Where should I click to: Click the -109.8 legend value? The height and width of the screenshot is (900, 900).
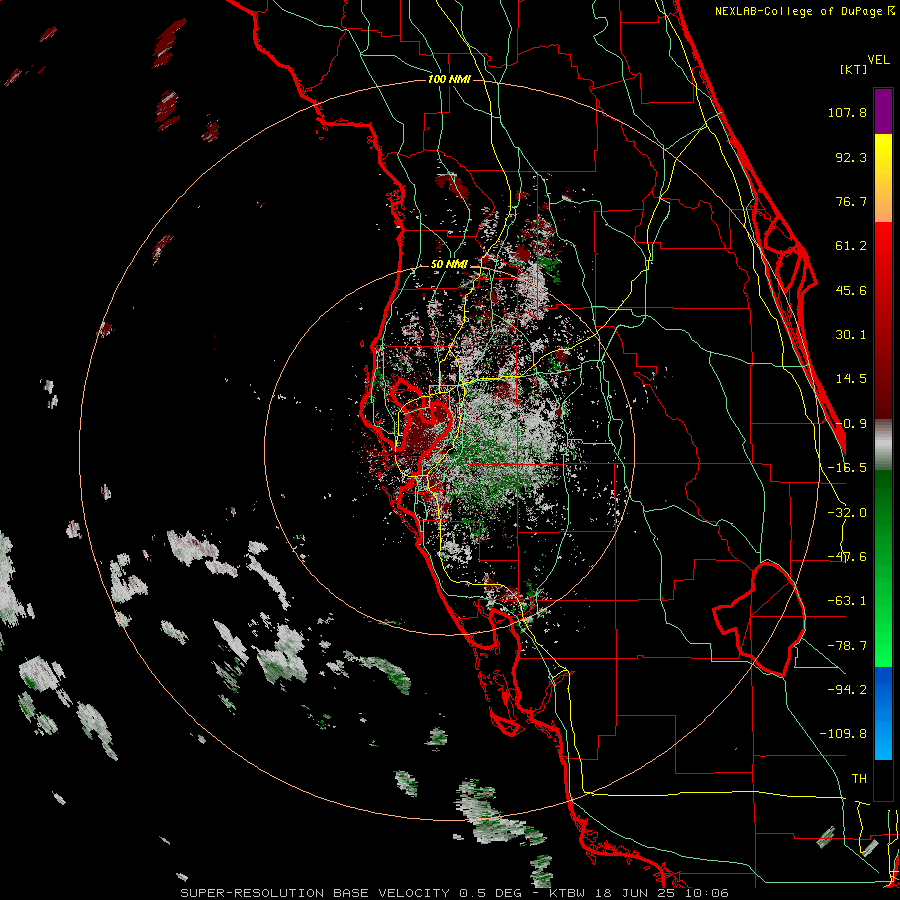pyautogui.click(x=844, y=734)
